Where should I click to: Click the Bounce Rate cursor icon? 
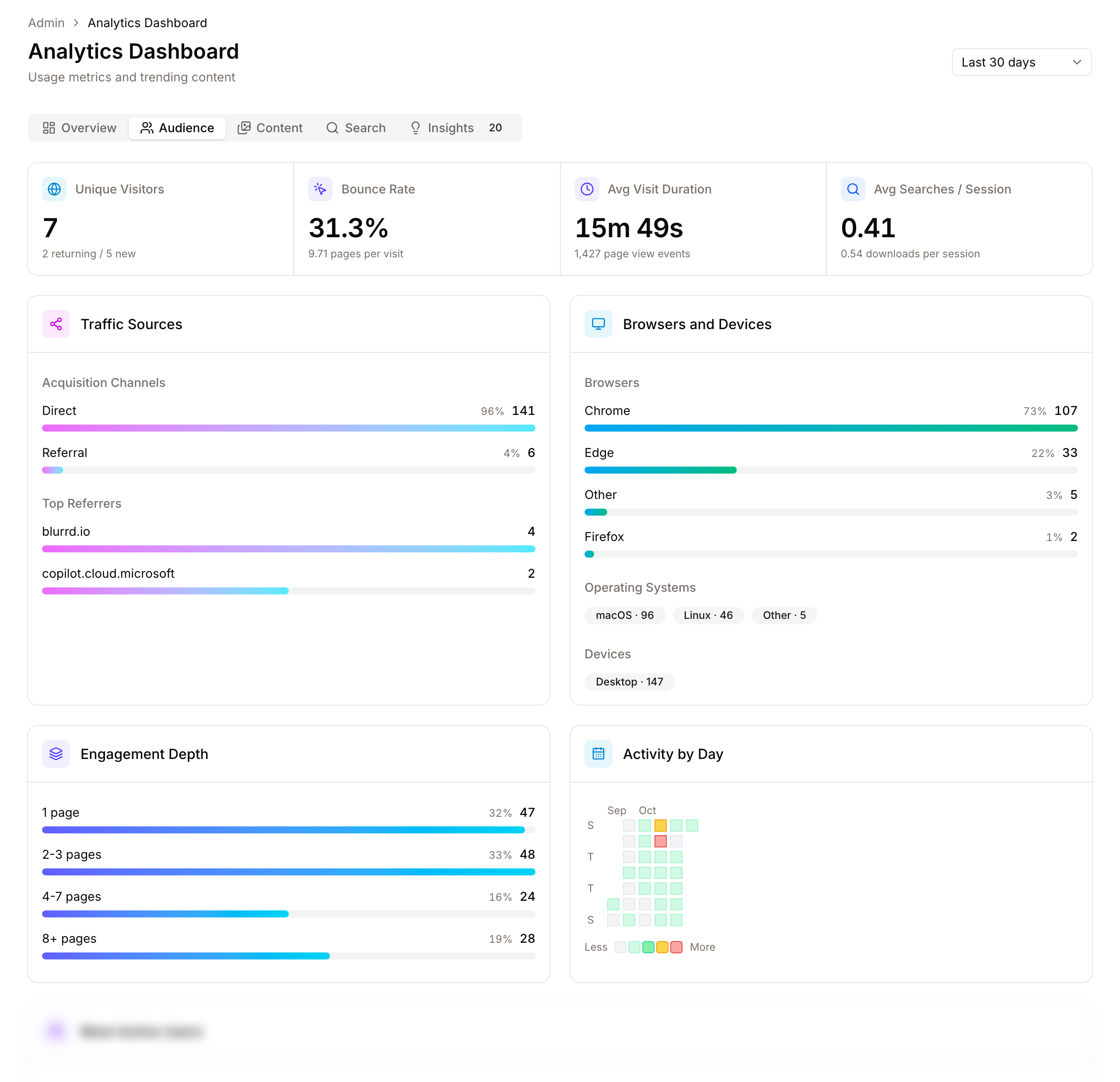pos(320,189)
